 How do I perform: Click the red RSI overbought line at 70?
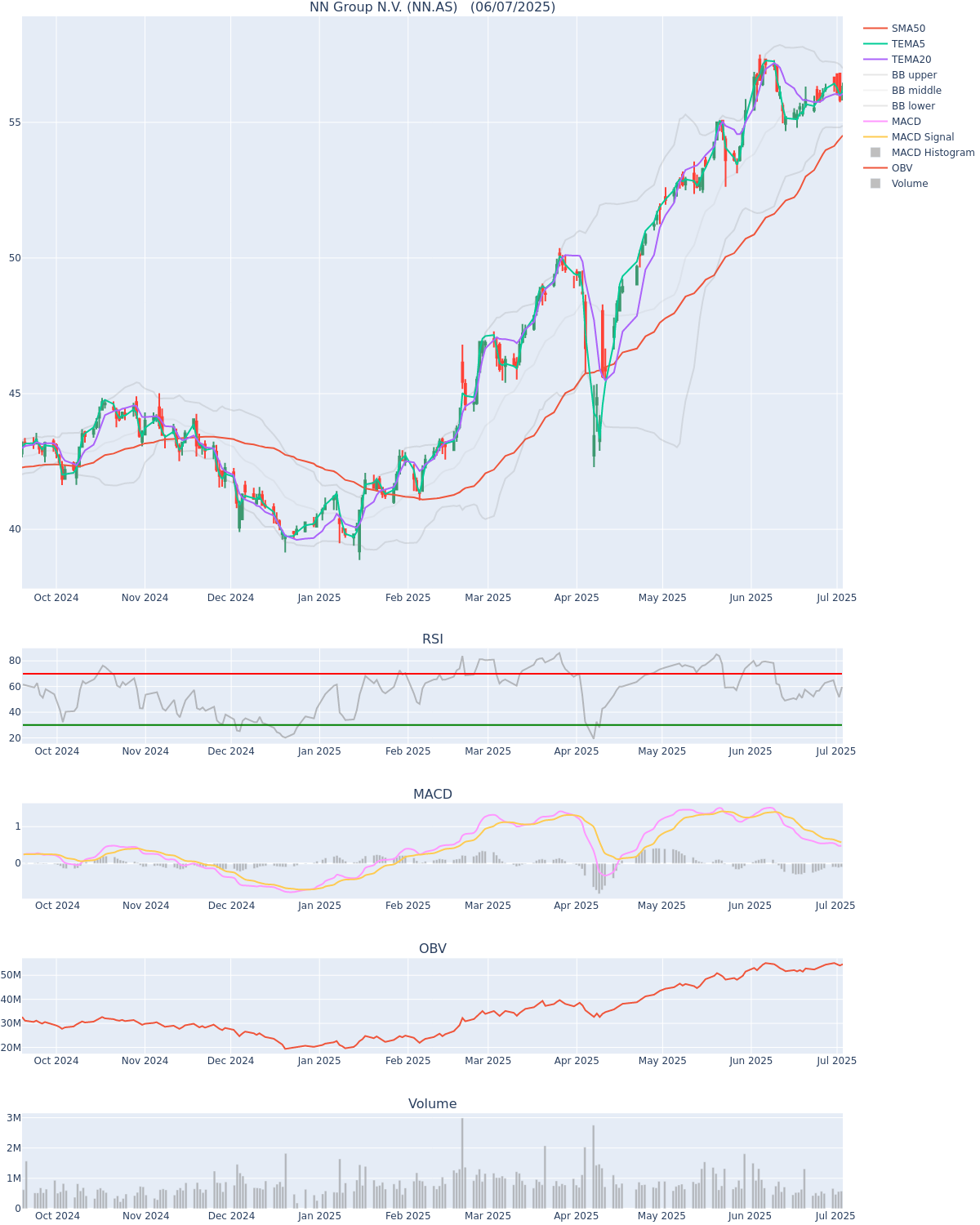pyautogui.click(x=432, y=674)
